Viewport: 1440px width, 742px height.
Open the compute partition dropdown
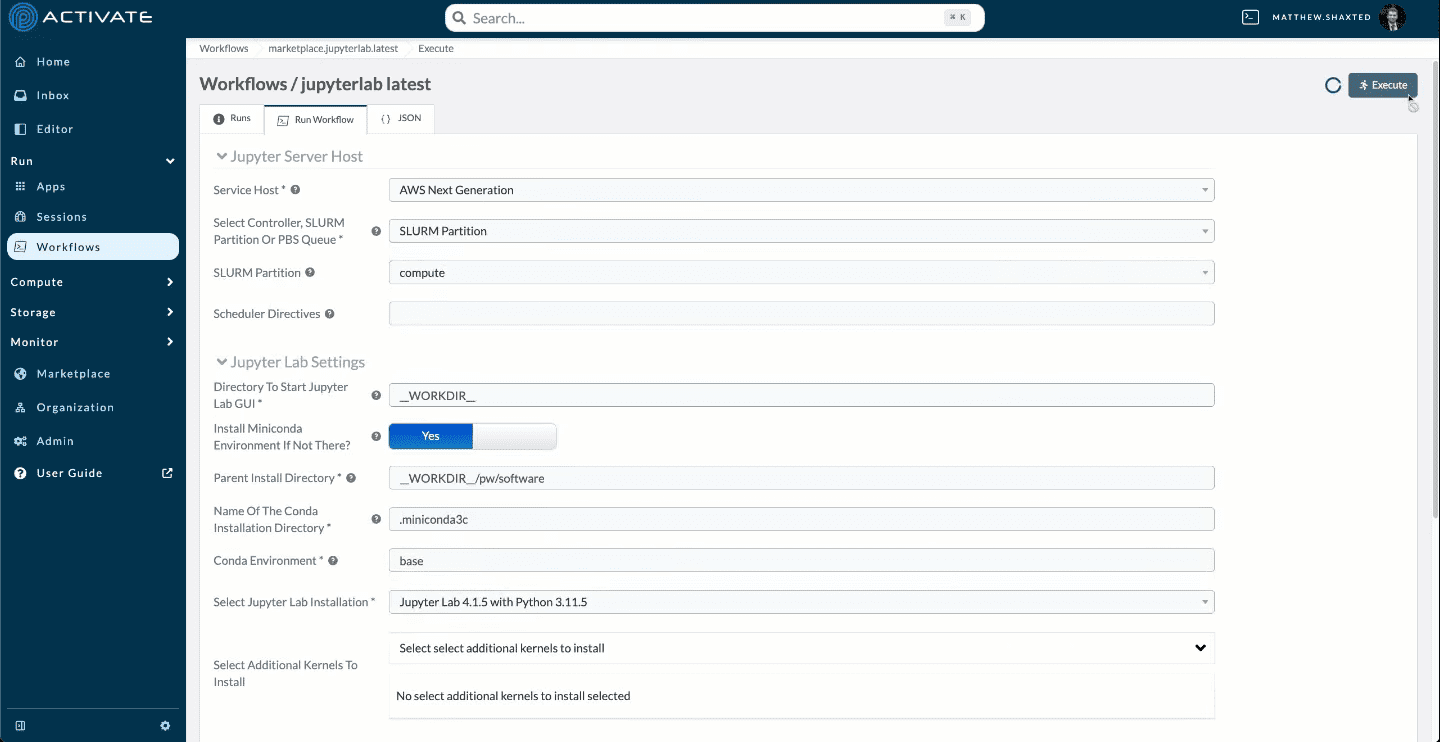point(801,272)
